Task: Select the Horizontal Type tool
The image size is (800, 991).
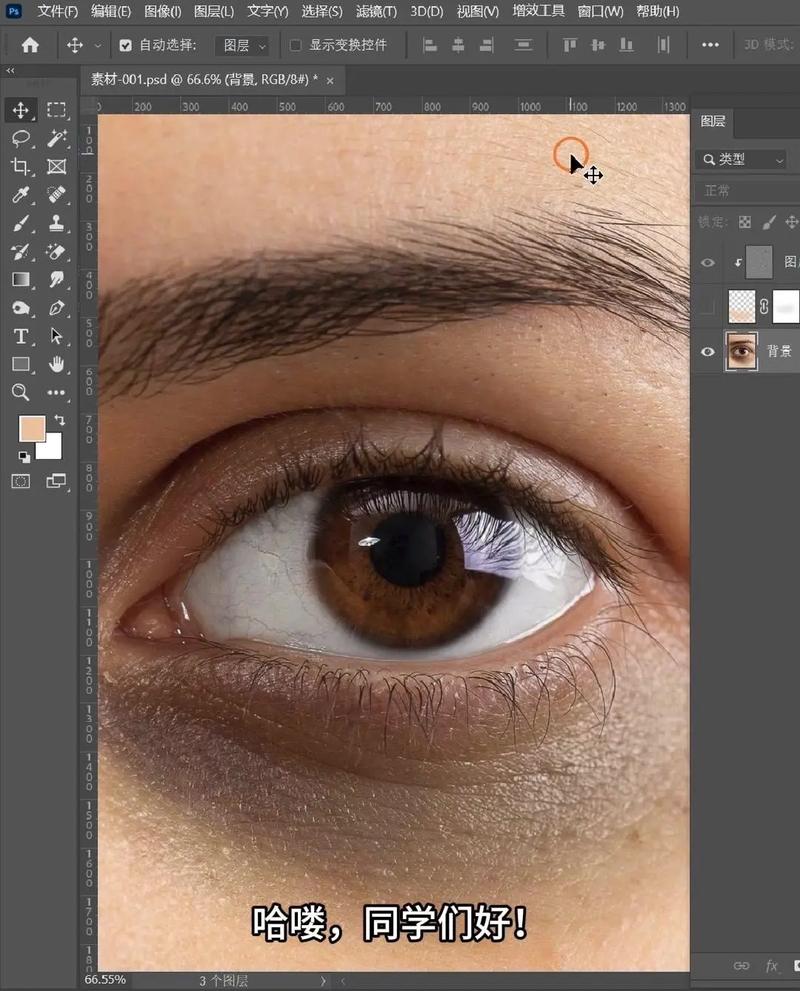Action: coord(20,336)
